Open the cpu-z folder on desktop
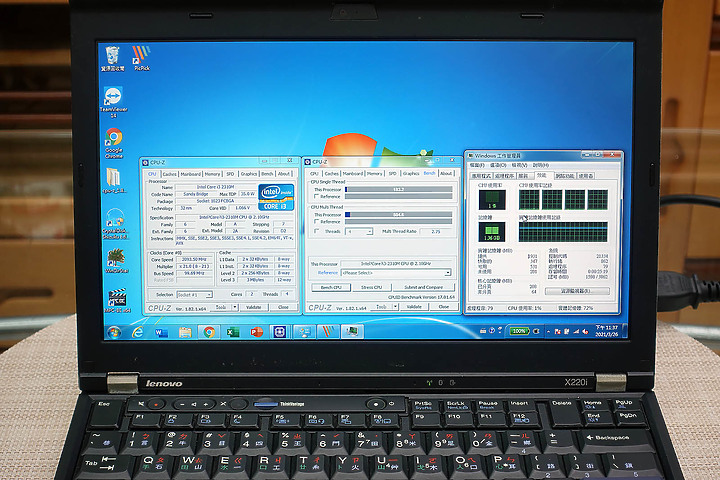The height and width of the screenshot is (480, 720). (113, 181)
